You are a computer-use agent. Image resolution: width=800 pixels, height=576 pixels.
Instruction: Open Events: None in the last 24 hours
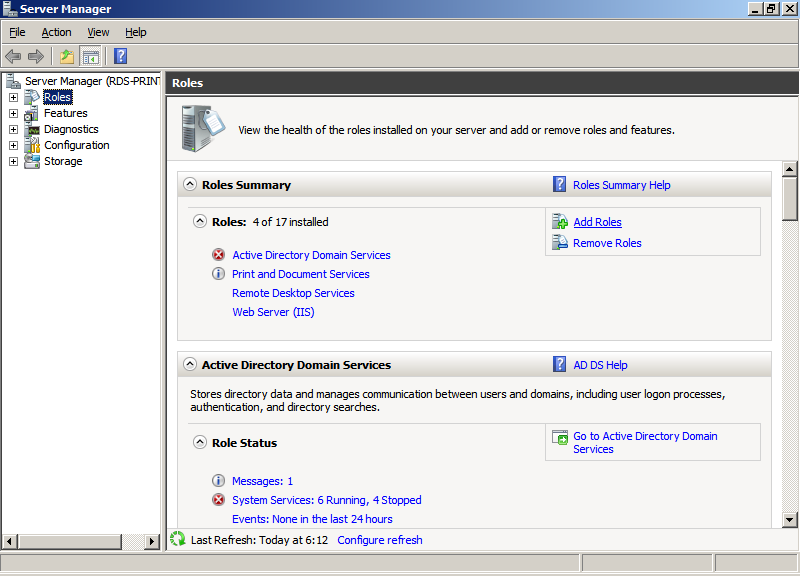click(x=312, y=519)
